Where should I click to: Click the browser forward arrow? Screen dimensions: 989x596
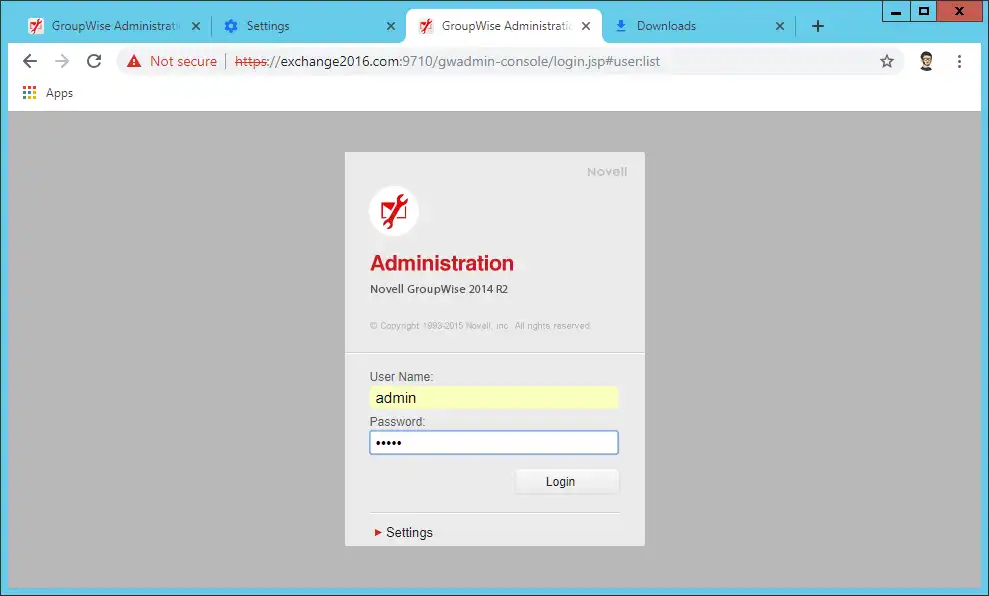tap(62, 61)
